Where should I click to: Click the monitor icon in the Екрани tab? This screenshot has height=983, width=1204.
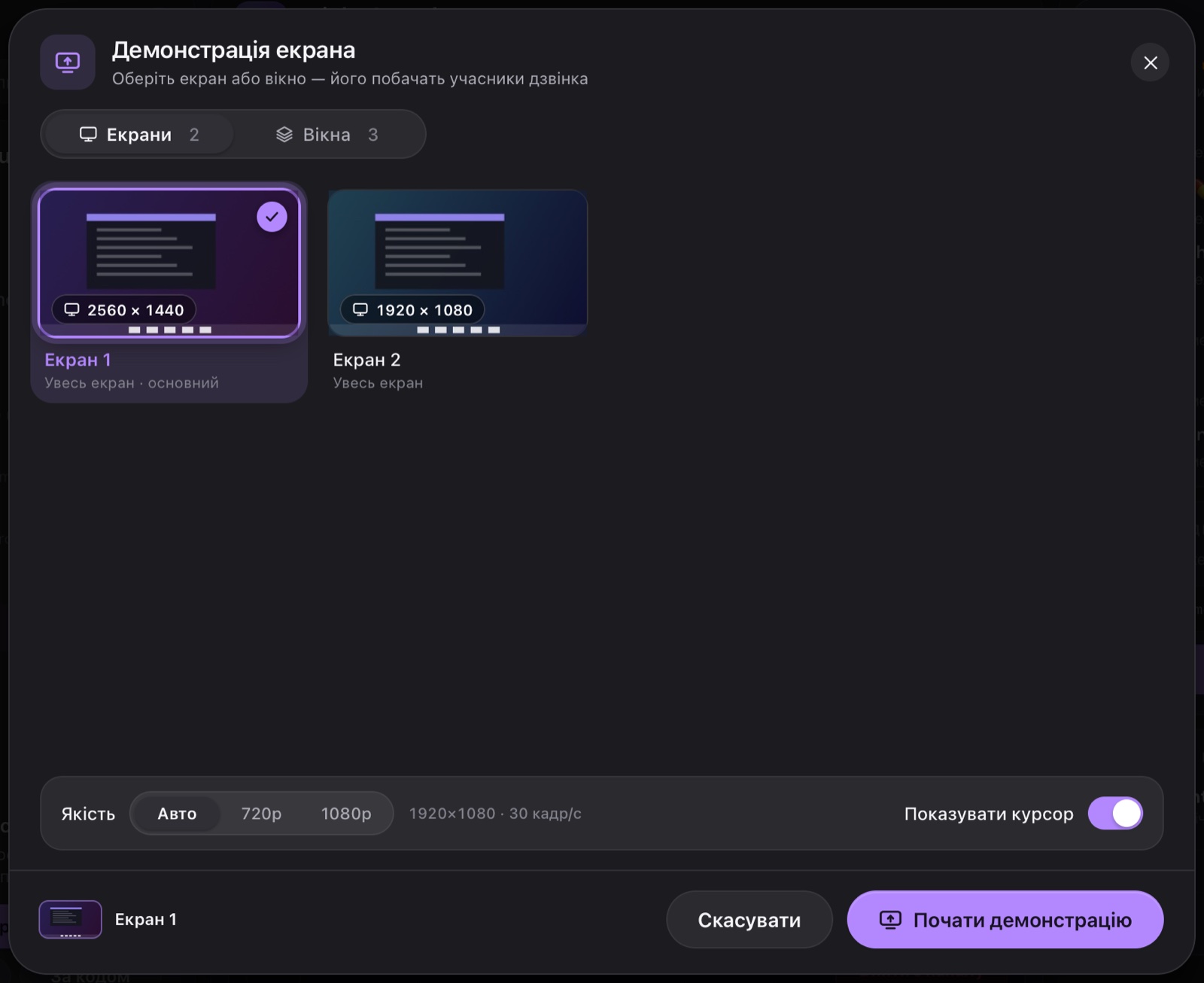[x=88, y=135]
